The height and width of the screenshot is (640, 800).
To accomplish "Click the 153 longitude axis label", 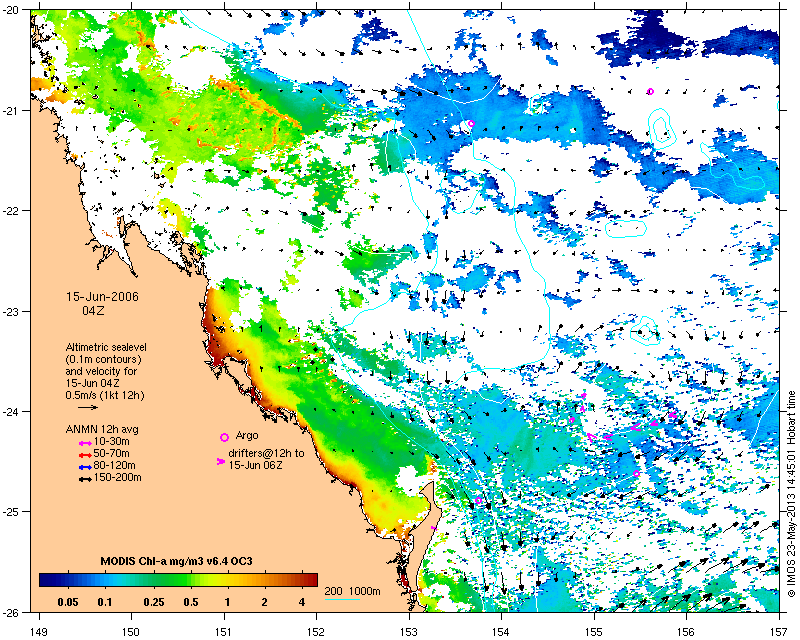I will coord(409,632).
